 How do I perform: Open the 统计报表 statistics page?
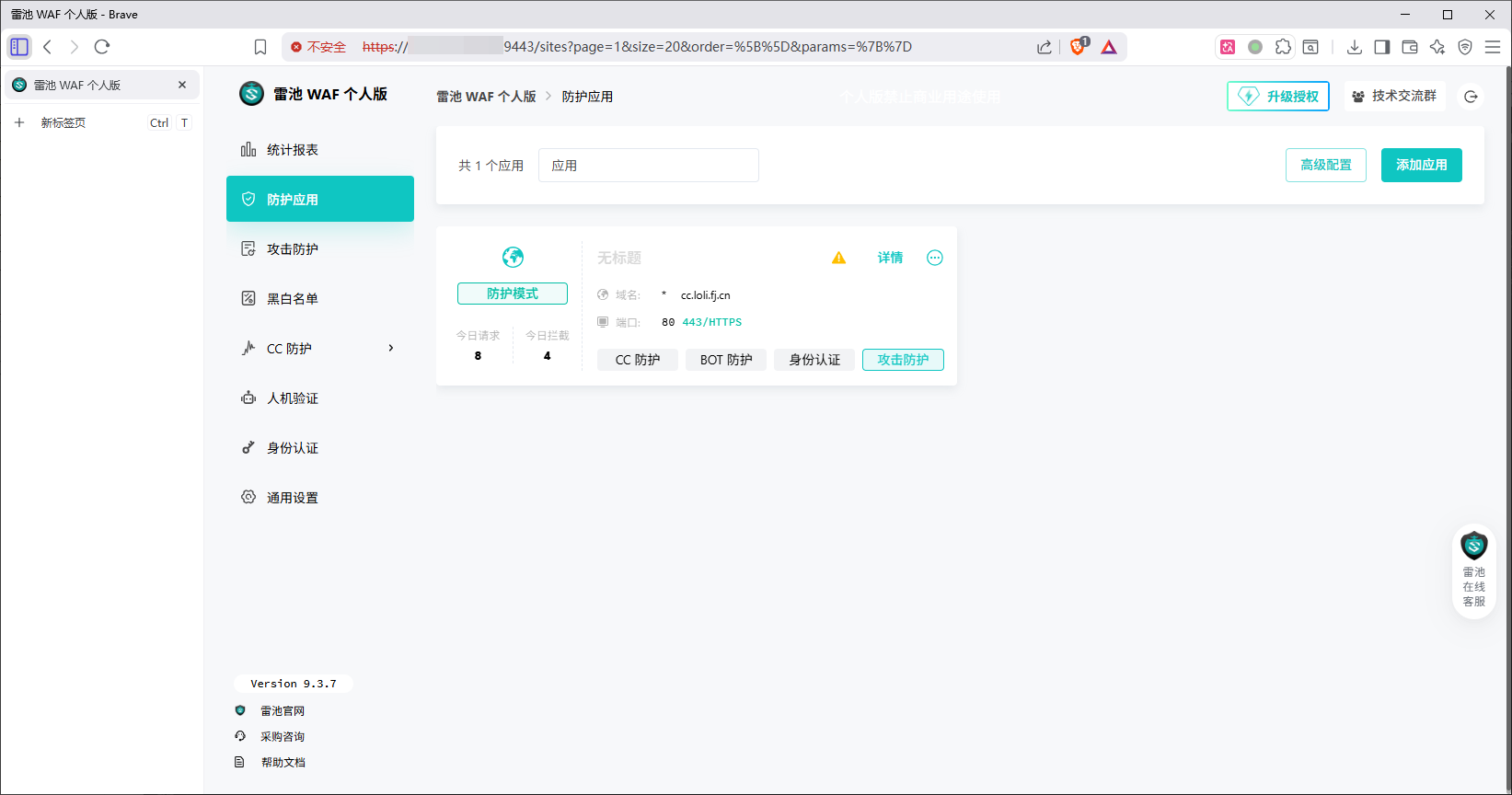[319, 150]
